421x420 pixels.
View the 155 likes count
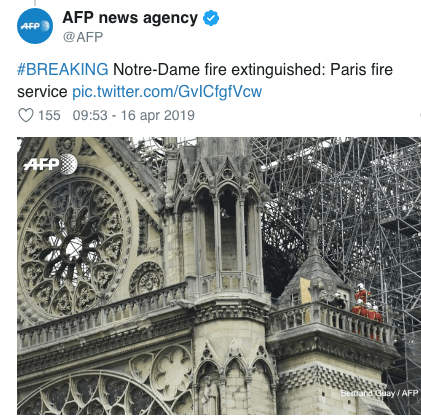click(49, 115)
